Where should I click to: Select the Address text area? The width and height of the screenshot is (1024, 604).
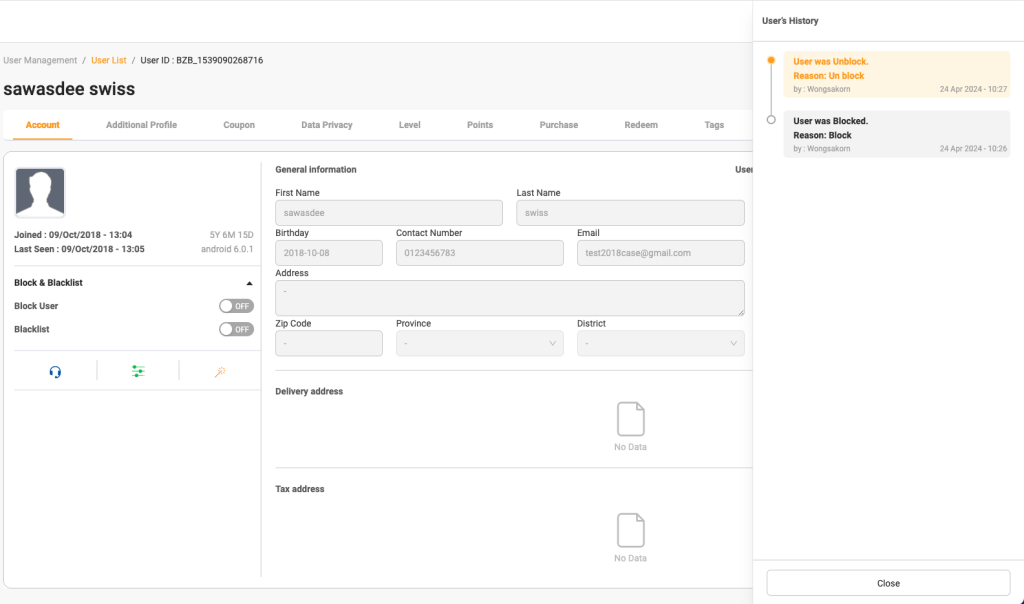[509, 298]
